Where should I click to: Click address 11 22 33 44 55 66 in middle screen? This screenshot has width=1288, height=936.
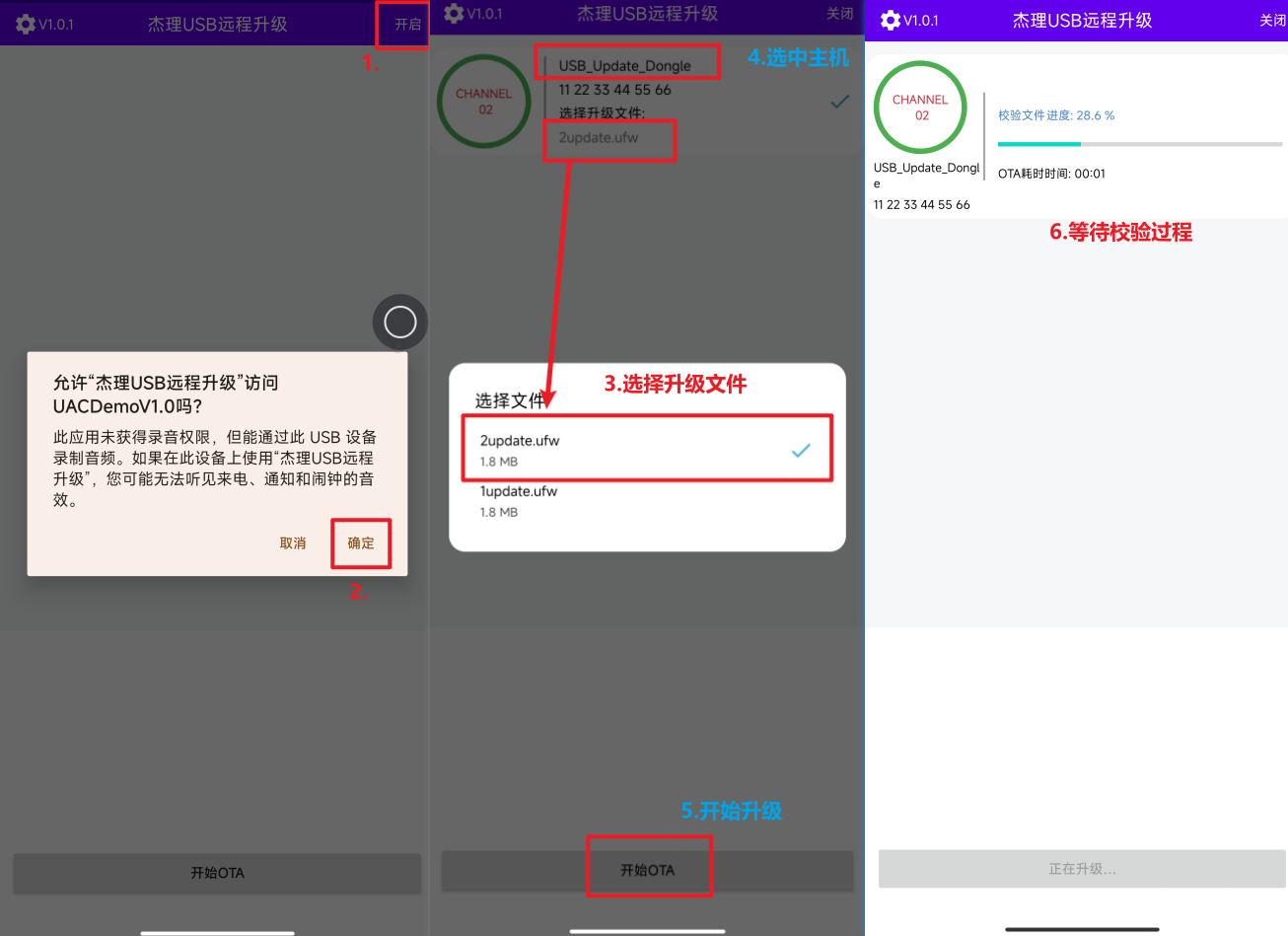point(614,90)
